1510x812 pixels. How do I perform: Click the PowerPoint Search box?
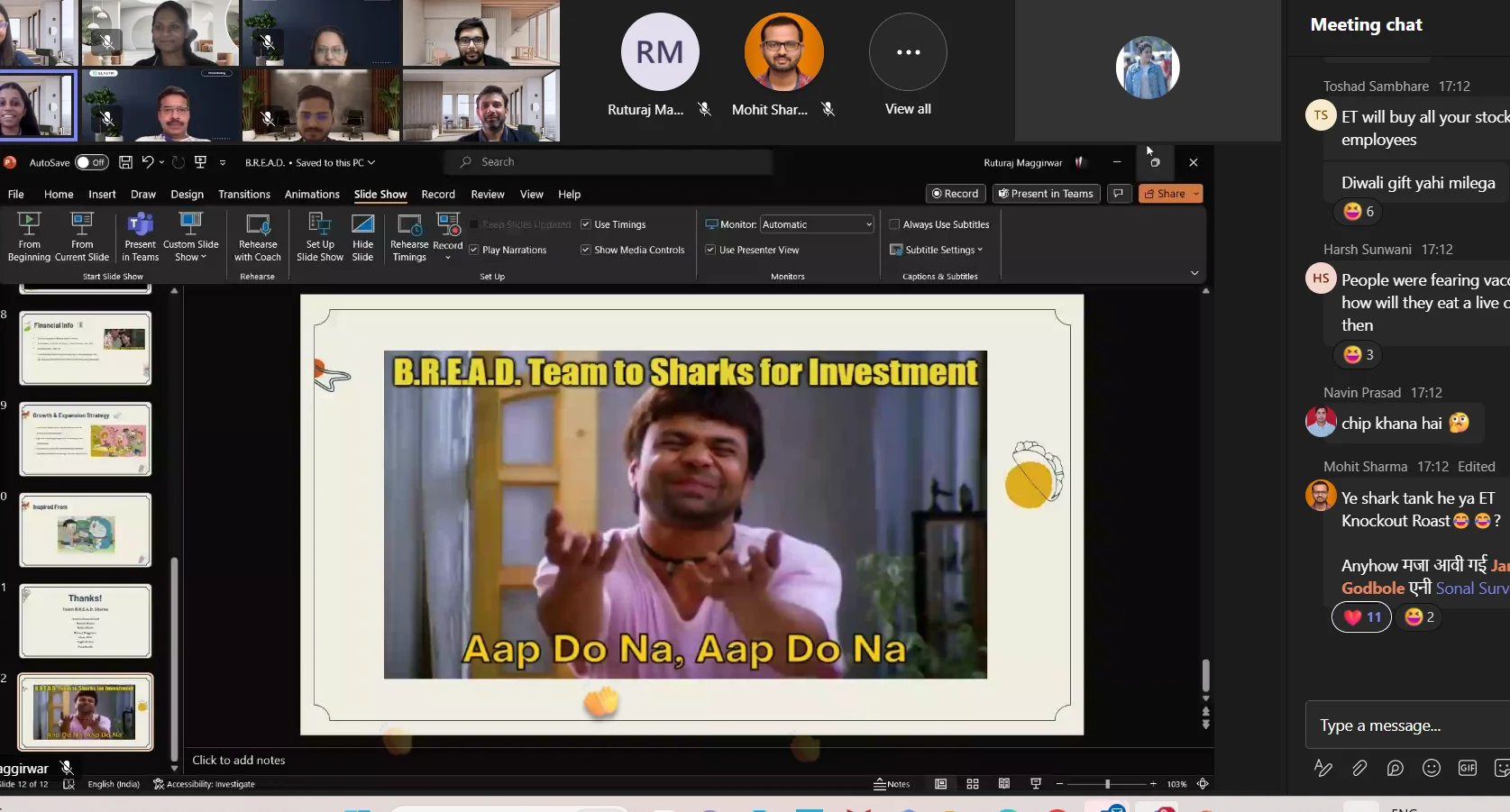click(x=609, y=162)
